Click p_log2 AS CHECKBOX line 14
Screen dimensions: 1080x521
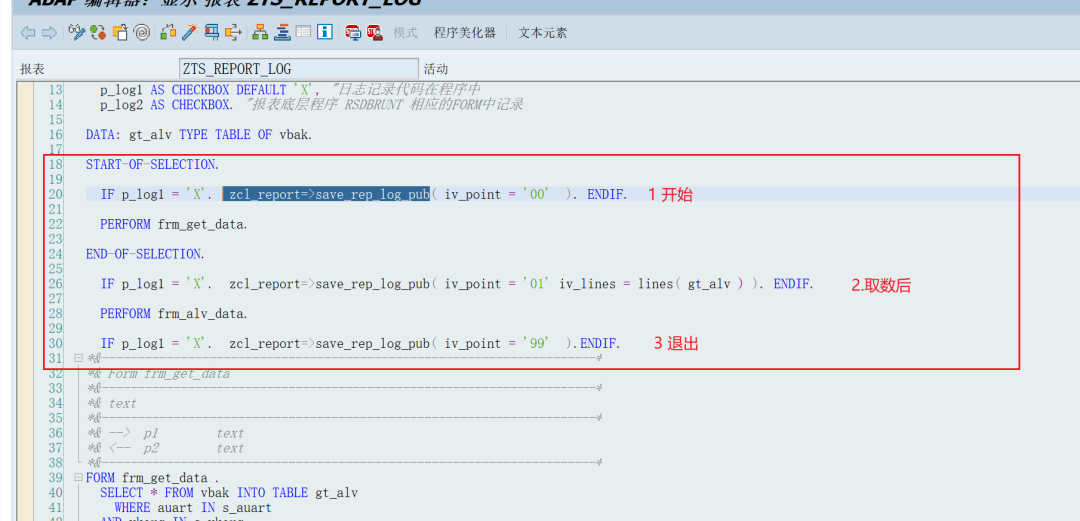(167, 105)
